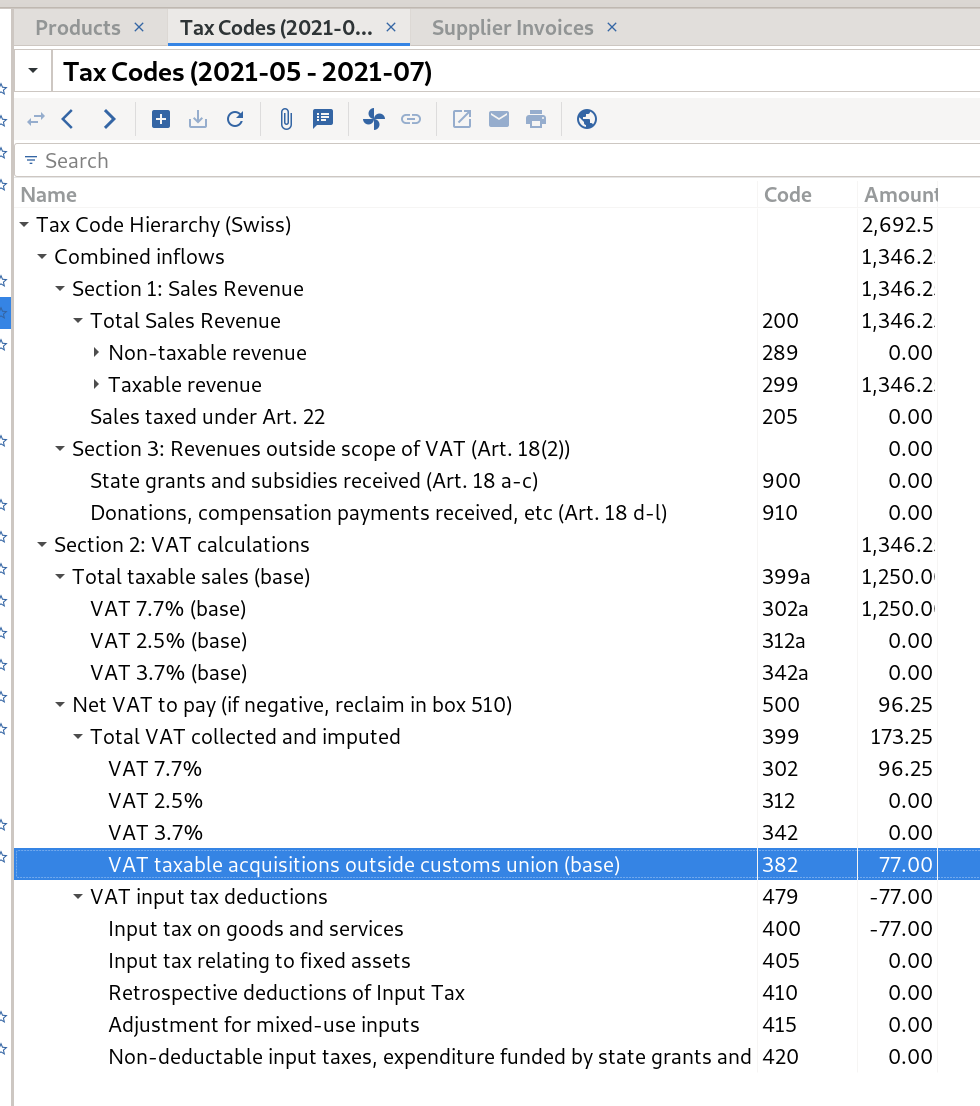Click code cell 399a
The width and height of the screenshot is (980, 1106).
click(786, 577)
